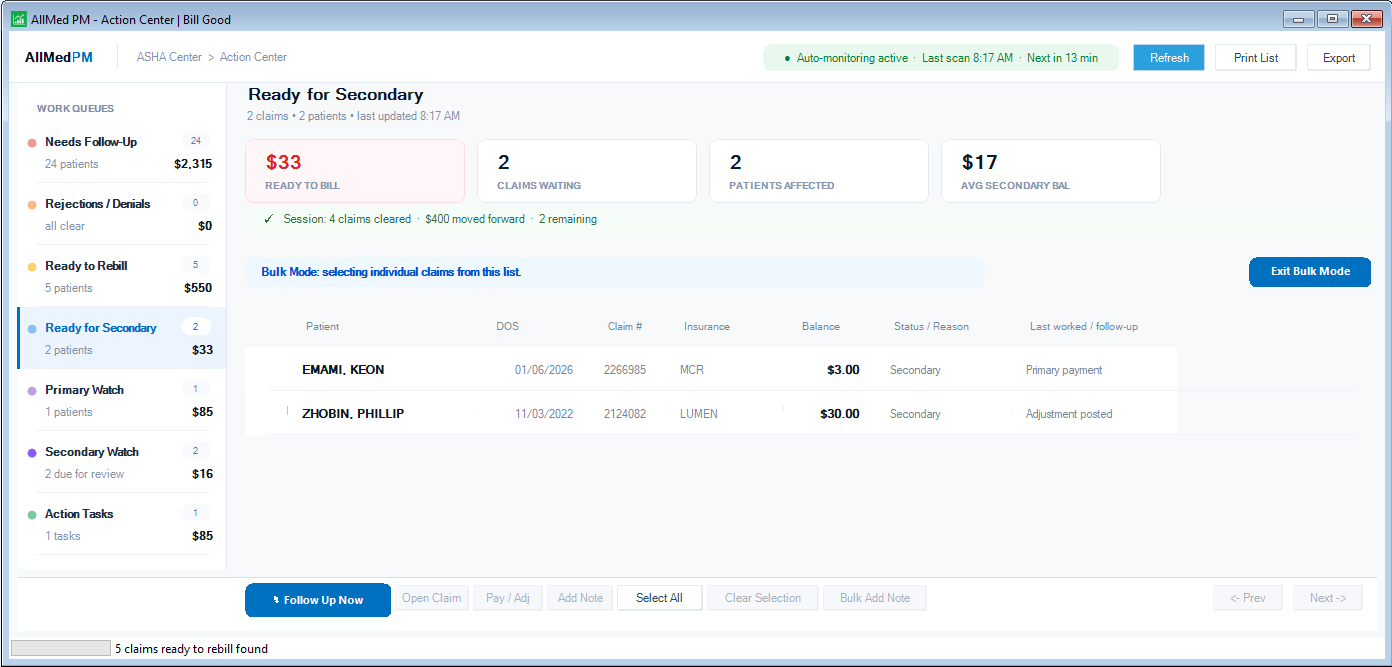Viewport: 1392px width, 667px height.
Task: Open the Rejections / Denials queue
Action: point(122,214)
